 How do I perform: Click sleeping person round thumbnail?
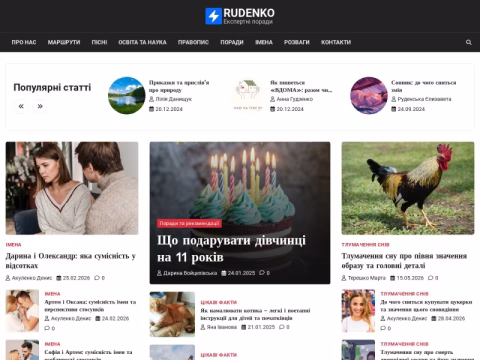click(x=369, y=96)
